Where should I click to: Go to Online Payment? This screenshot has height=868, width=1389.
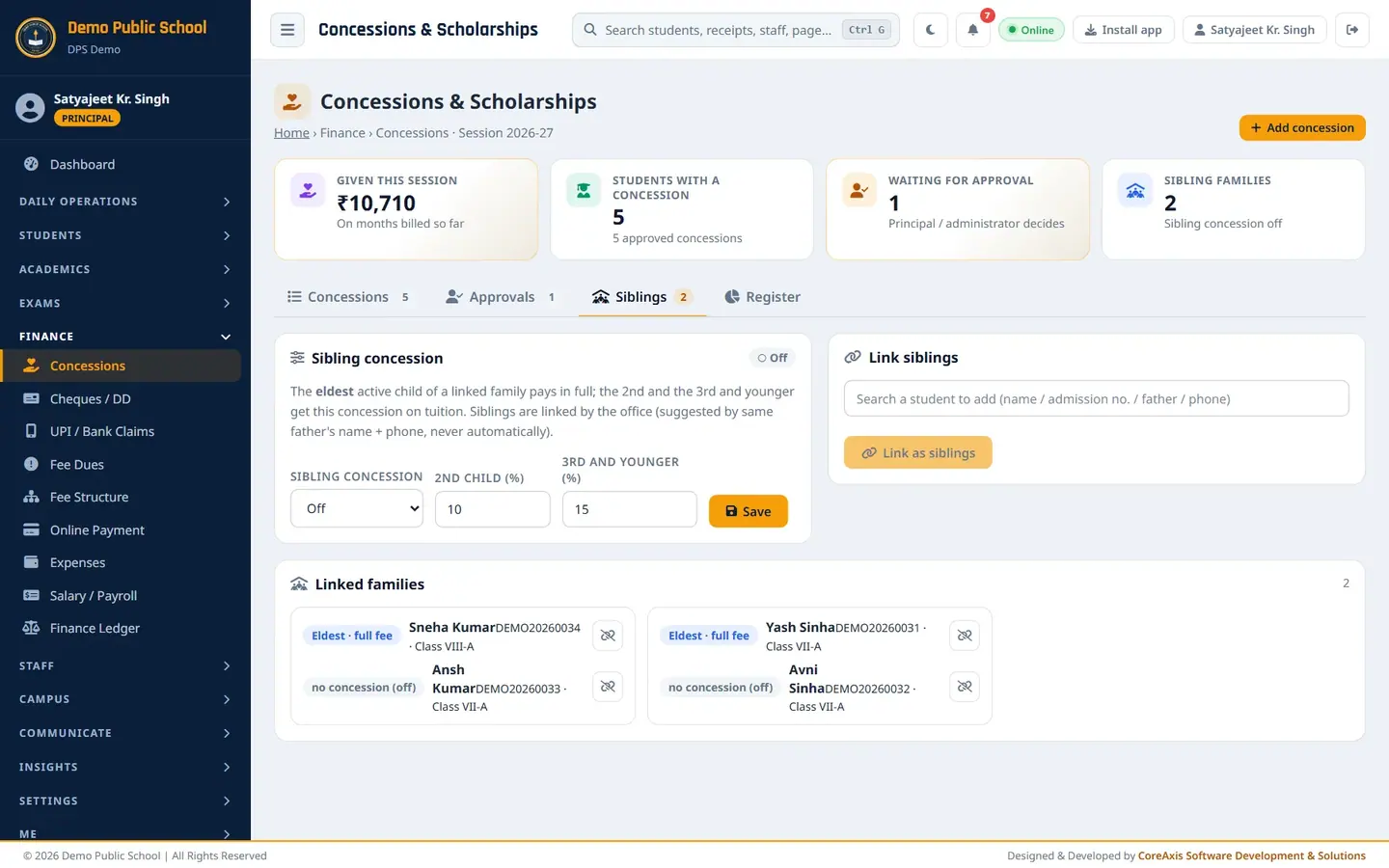[x=121, y=530]
